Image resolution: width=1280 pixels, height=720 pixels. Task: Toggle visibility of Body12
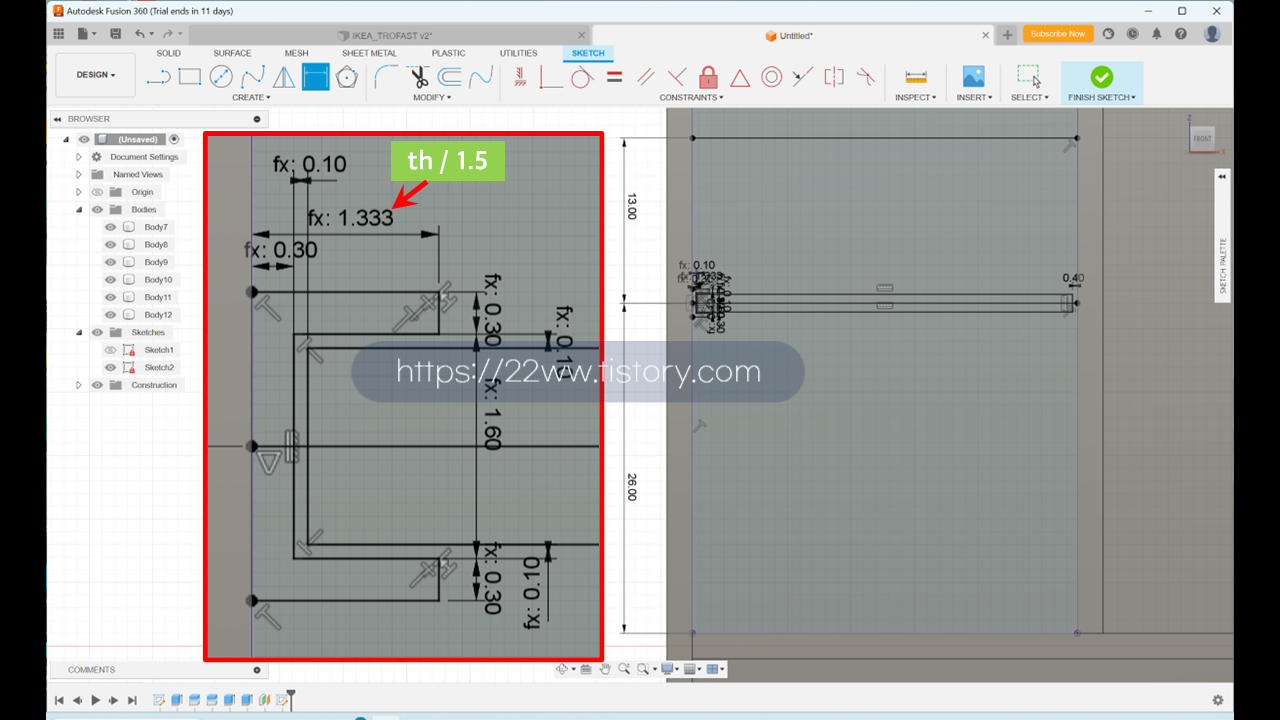pyautogui.click(x=111, y=315)
